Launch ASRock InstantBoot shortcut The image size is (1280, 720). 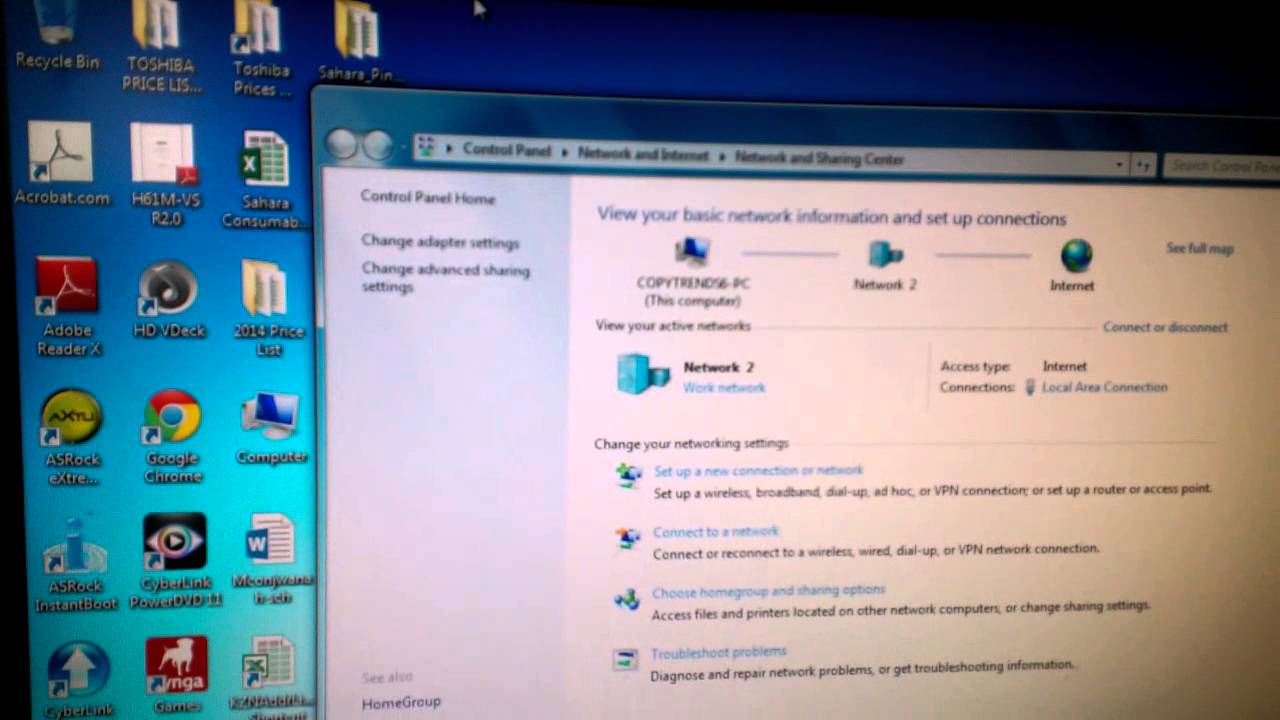click(x=75, y=565)
